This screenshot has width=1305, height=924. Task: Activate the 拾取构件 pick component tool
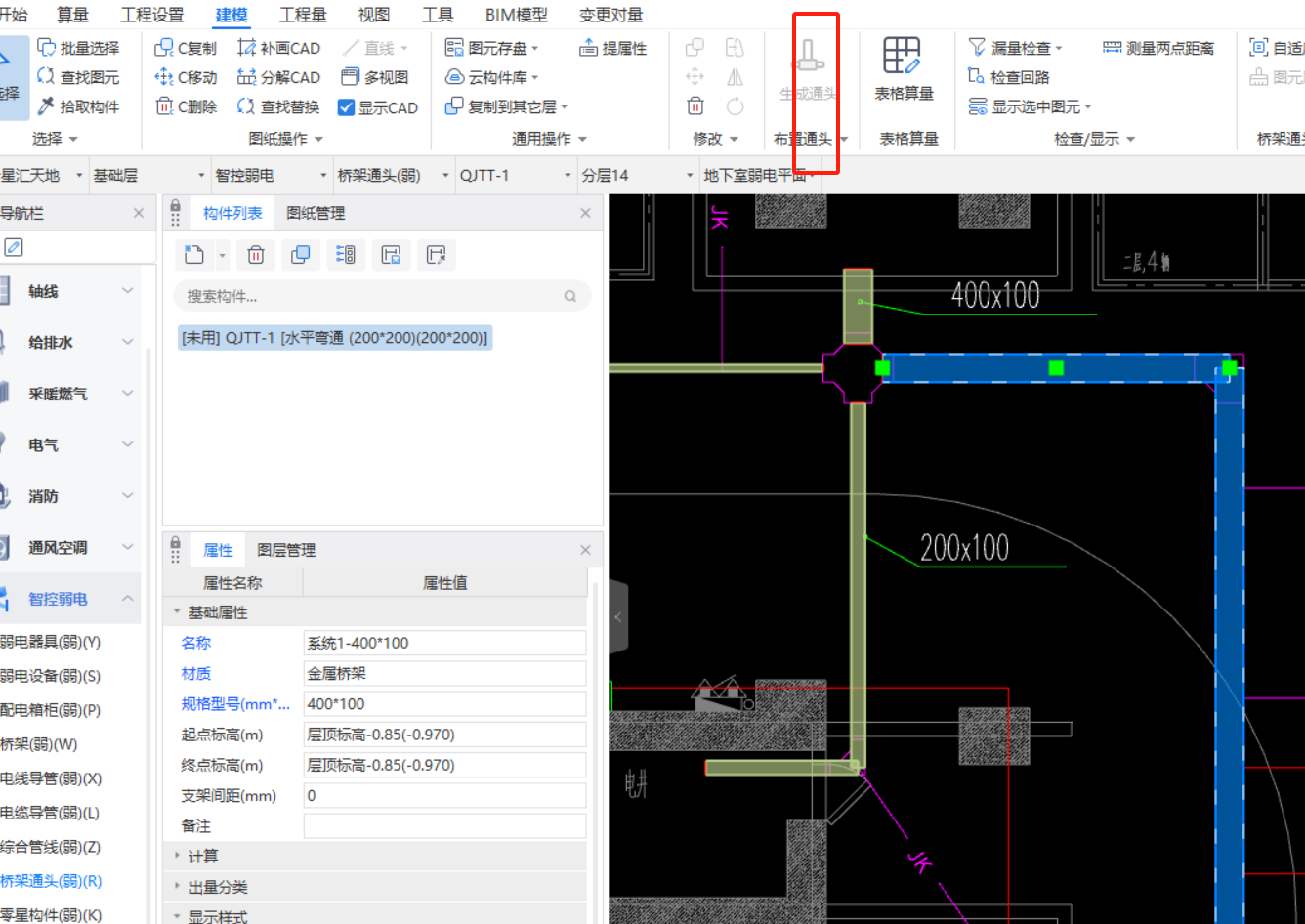[x=78, y=106]
